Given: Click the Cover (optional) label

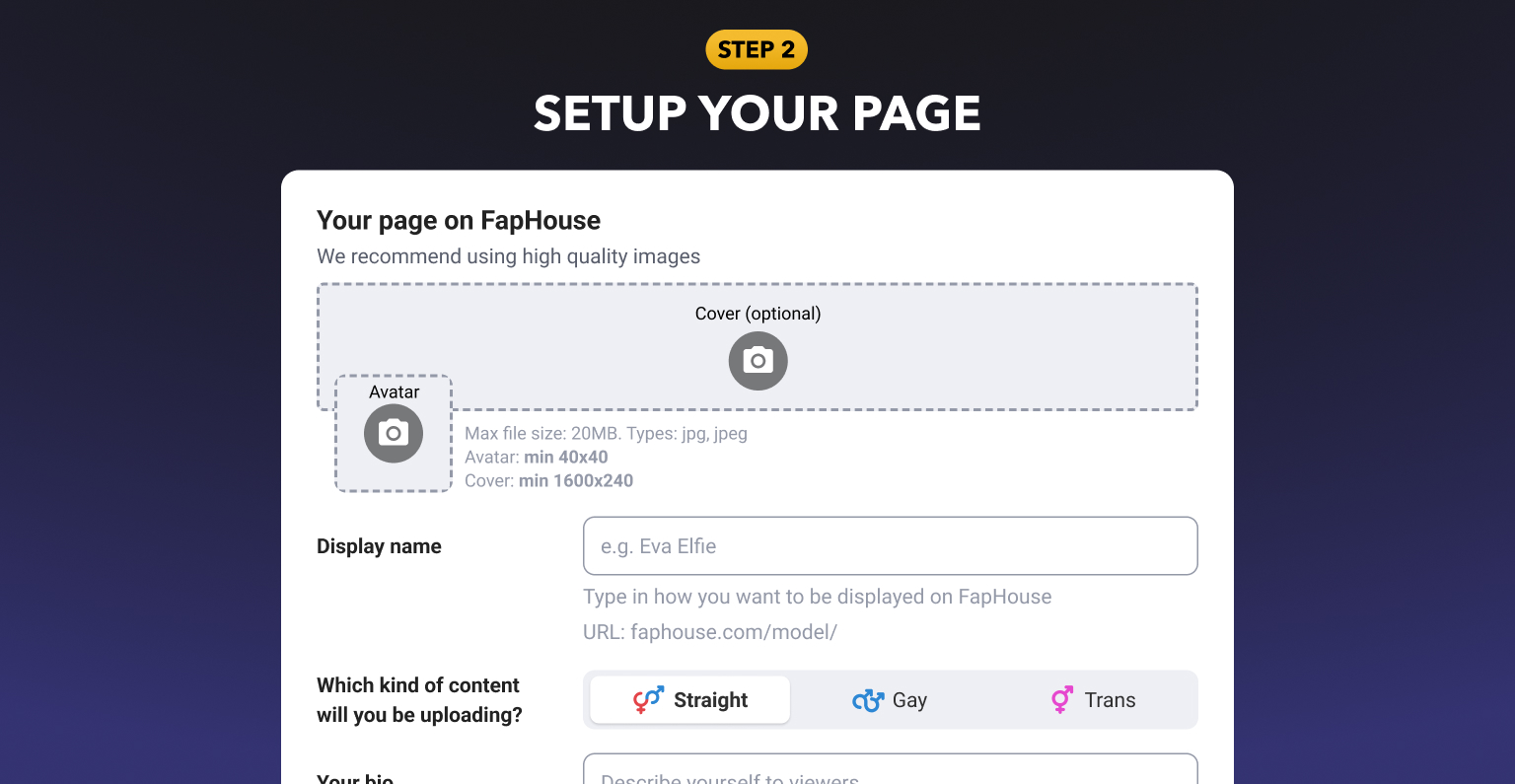Looking at the screenshot, I should pos(757,314).
